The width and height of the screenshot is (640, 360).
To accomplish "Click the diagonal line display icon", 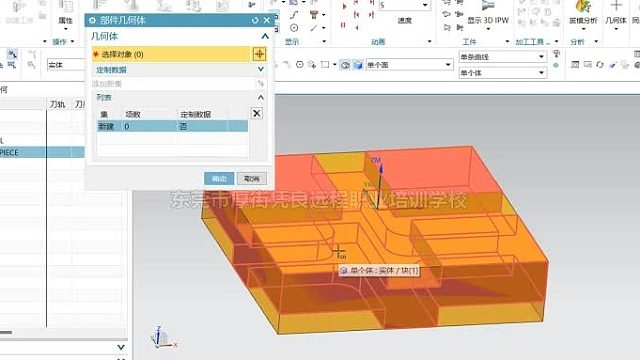I will tap(313, 28).
